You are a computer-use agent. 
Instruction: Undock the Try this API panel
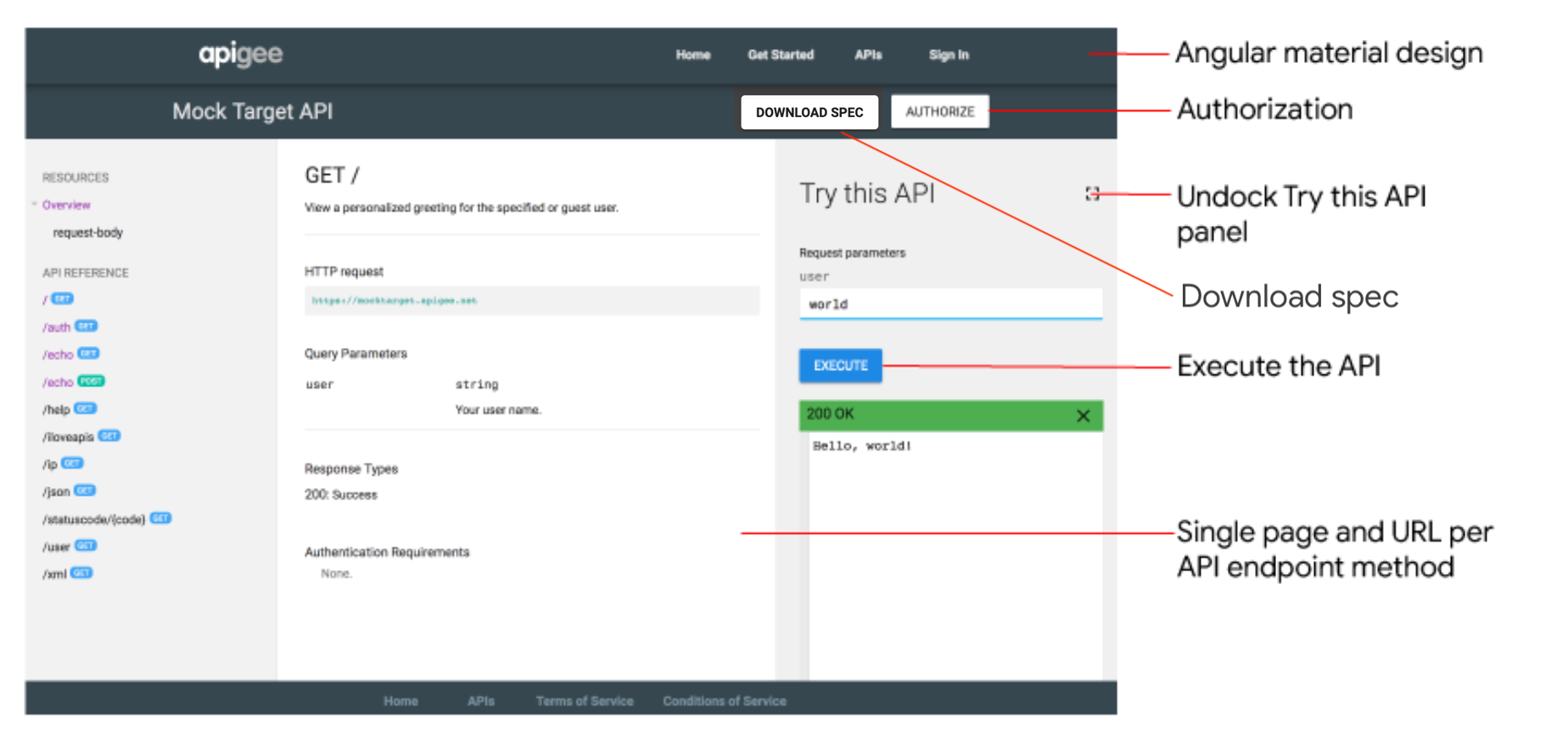(x=1092, y=194)
